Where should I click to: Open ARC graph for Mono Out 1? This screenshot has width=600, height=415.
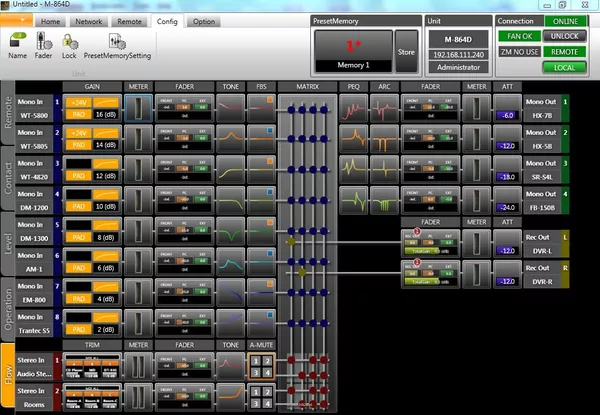384,108
